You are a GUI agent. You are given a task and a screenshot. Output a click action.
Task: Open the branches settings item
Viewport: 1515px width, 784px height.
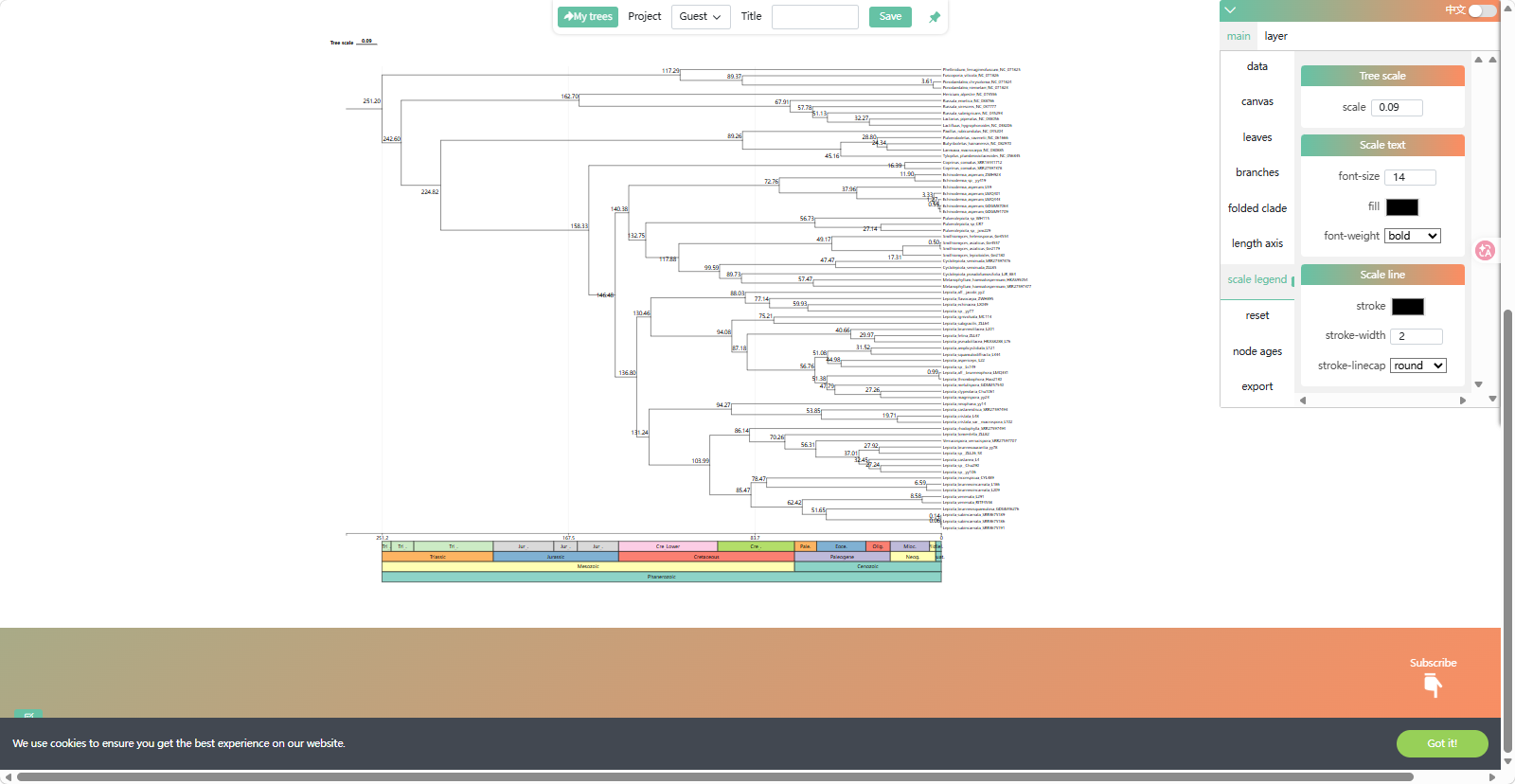[x=1257, y=172]
